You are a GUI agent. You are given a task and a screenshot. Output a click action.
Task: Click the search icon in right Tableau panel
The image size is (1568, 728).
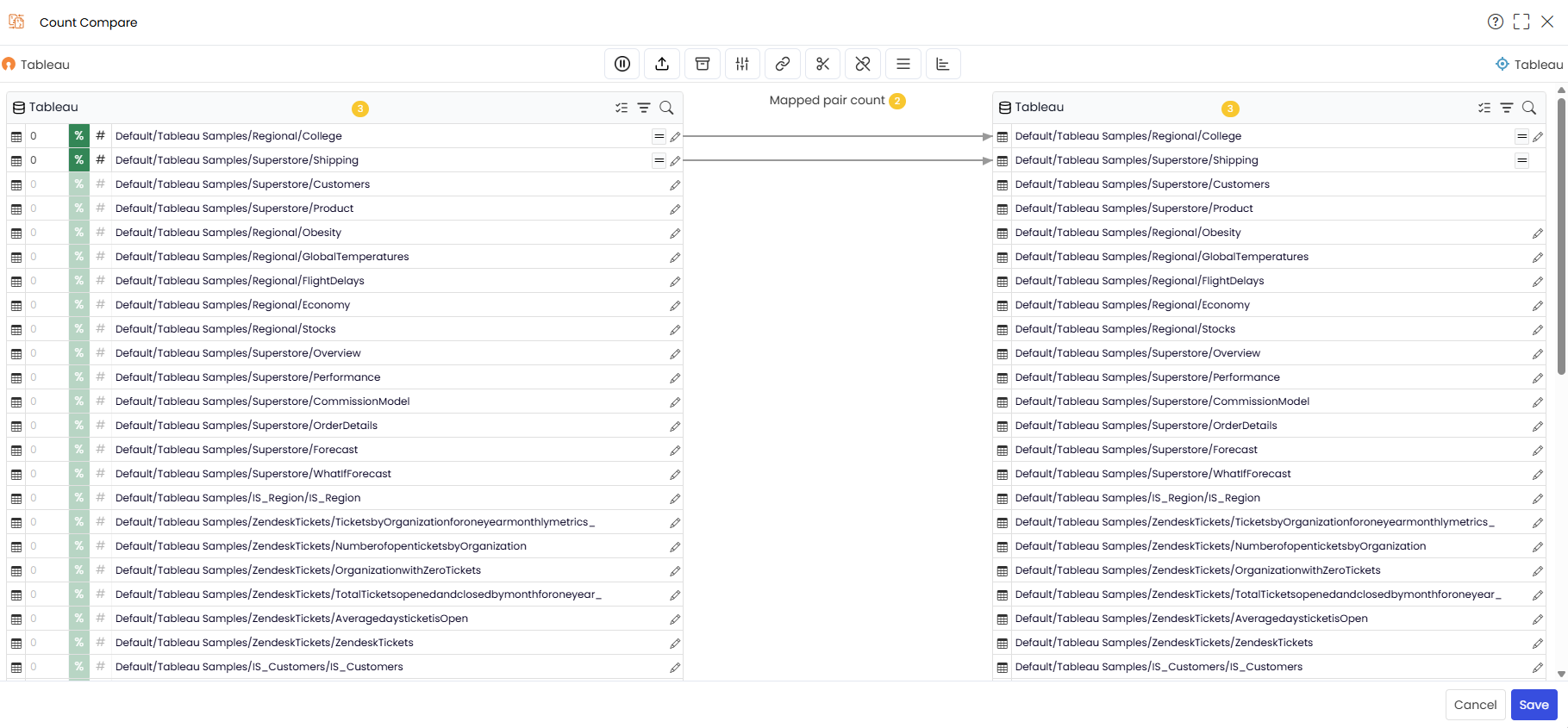click(x=1529, y=108)
